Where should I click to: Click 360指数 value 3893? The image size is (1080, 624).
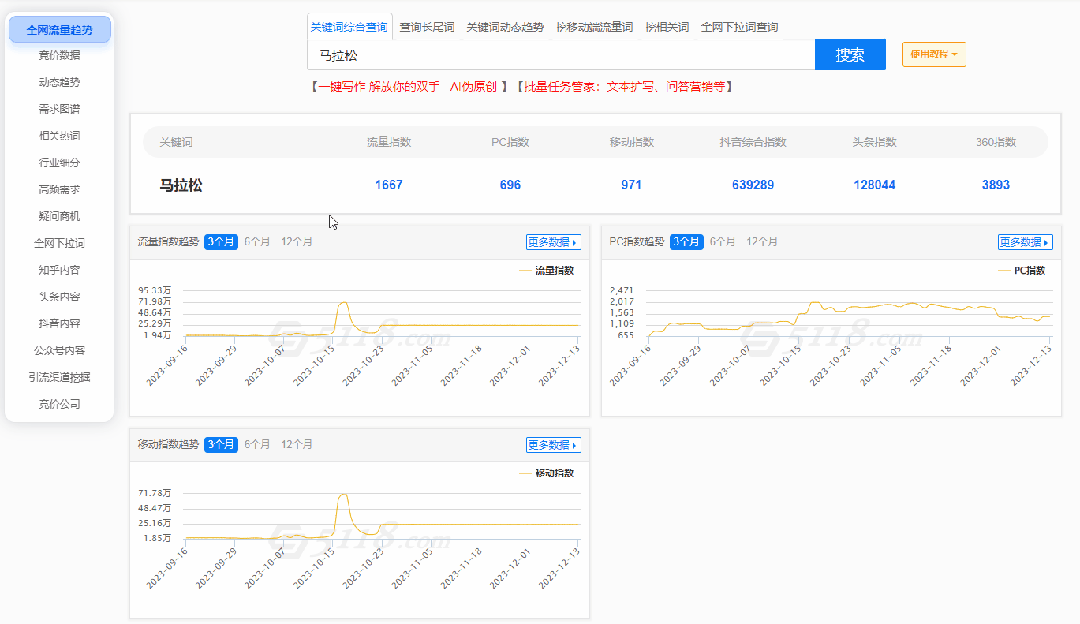click(995, 185)
